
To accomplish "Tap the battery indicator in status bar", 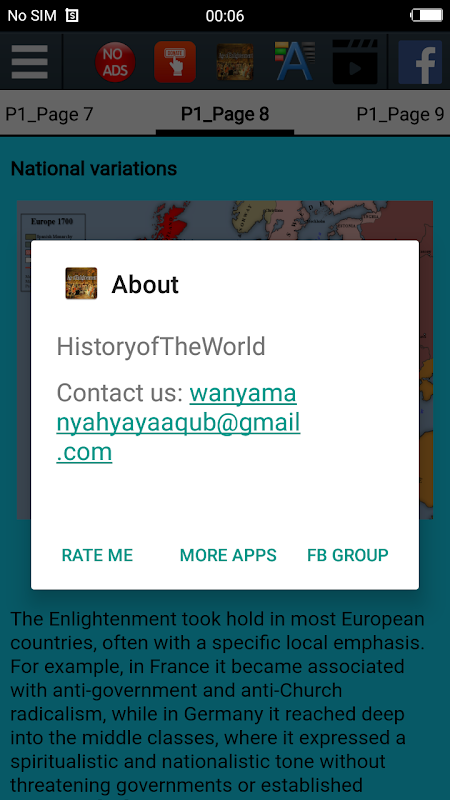I will tap(427, 15).
